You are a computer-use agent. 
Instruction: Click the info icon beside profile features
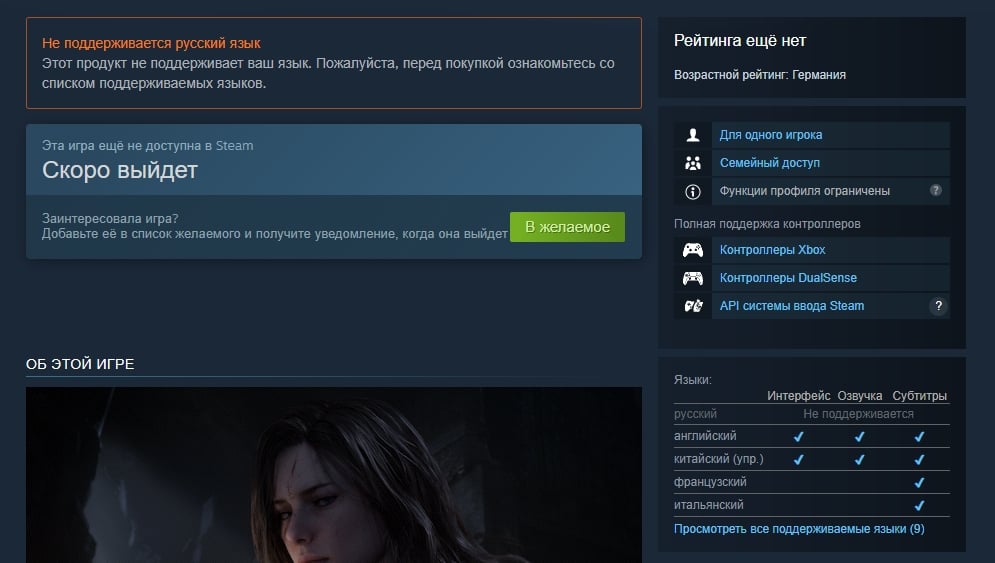(693, 191)
